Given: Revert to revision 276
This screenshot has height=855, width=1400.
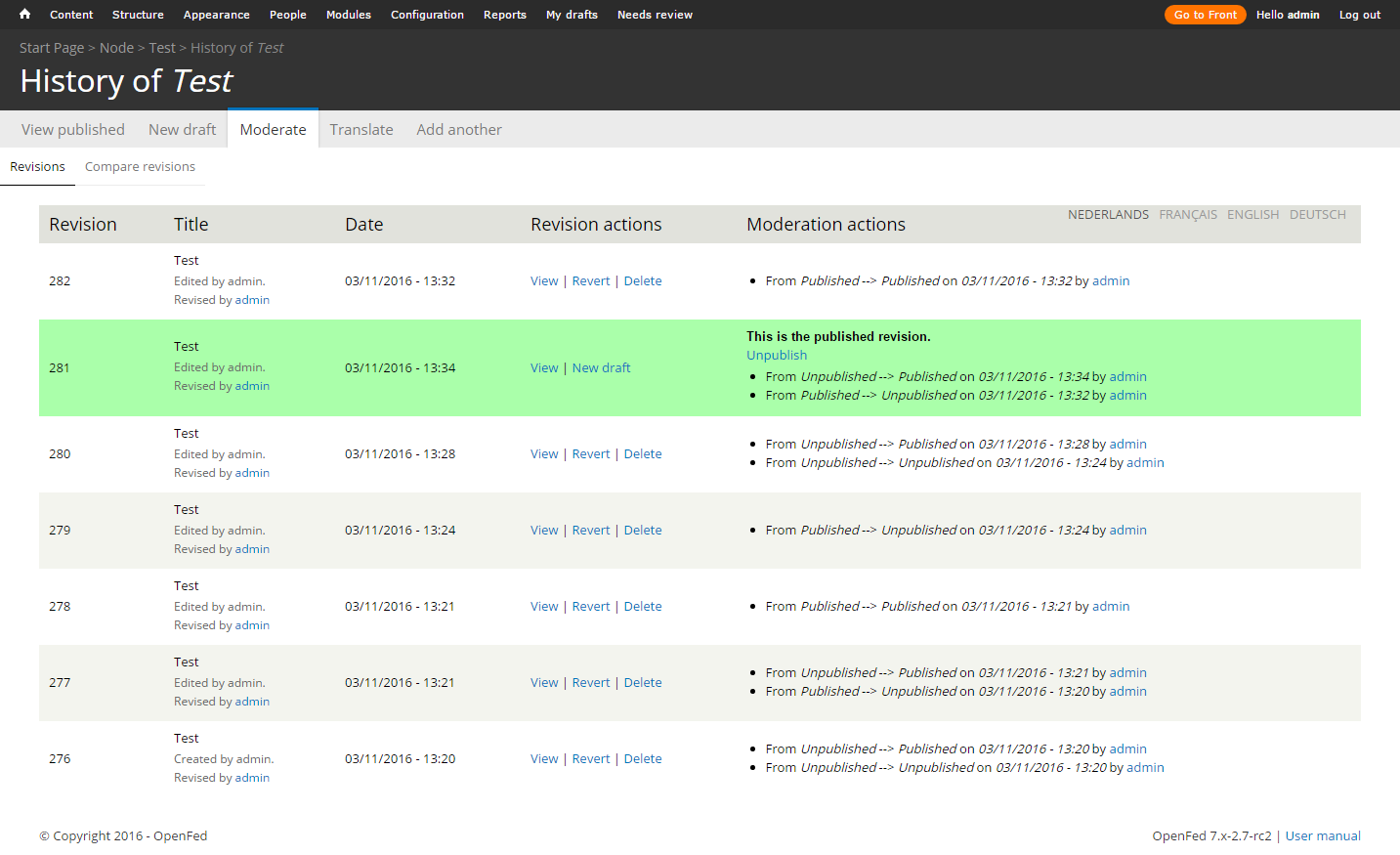Looking at the screenshot, I should [x=591, y=759].
